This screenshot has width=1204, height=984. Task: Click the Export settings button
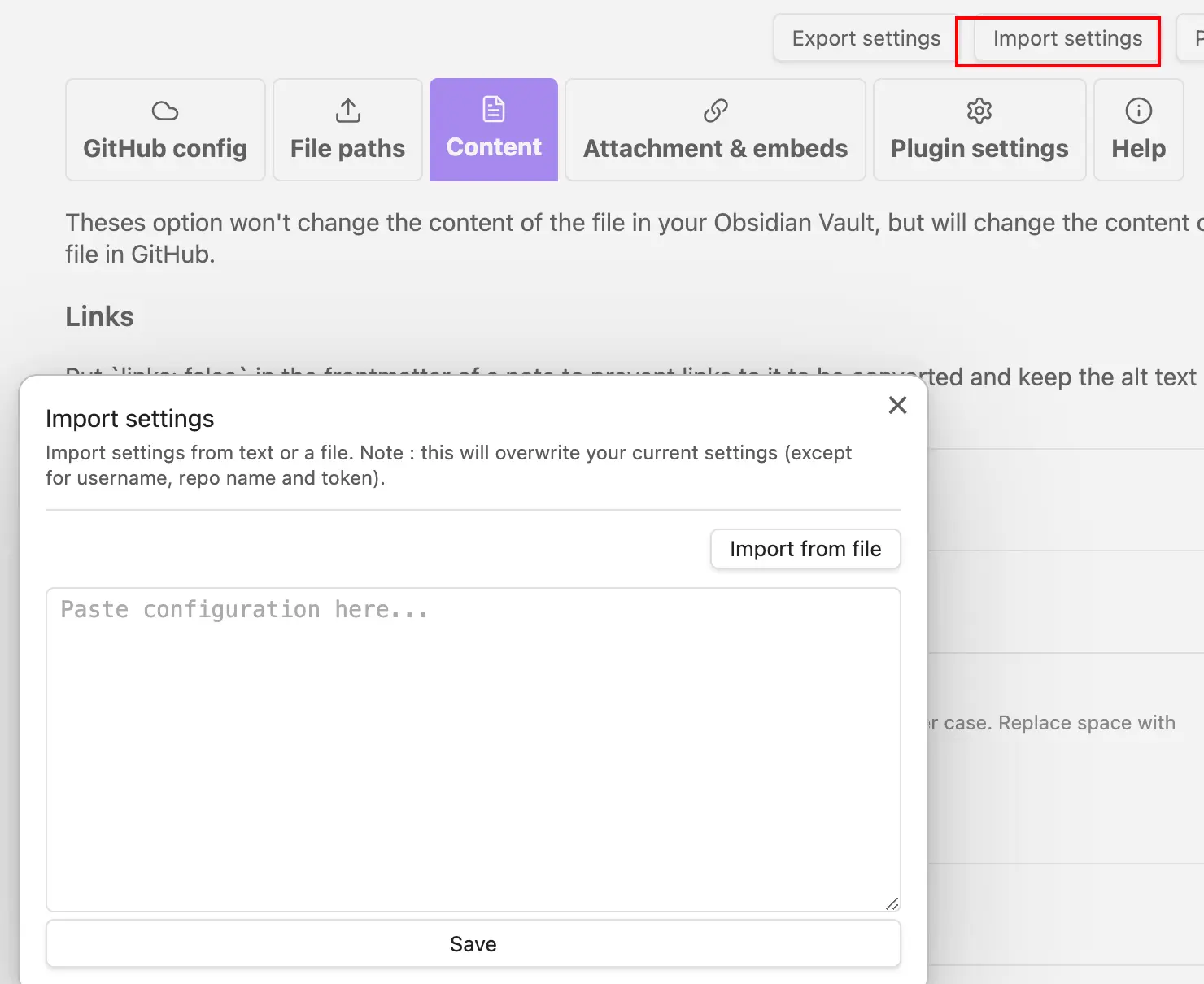(866, 38)
